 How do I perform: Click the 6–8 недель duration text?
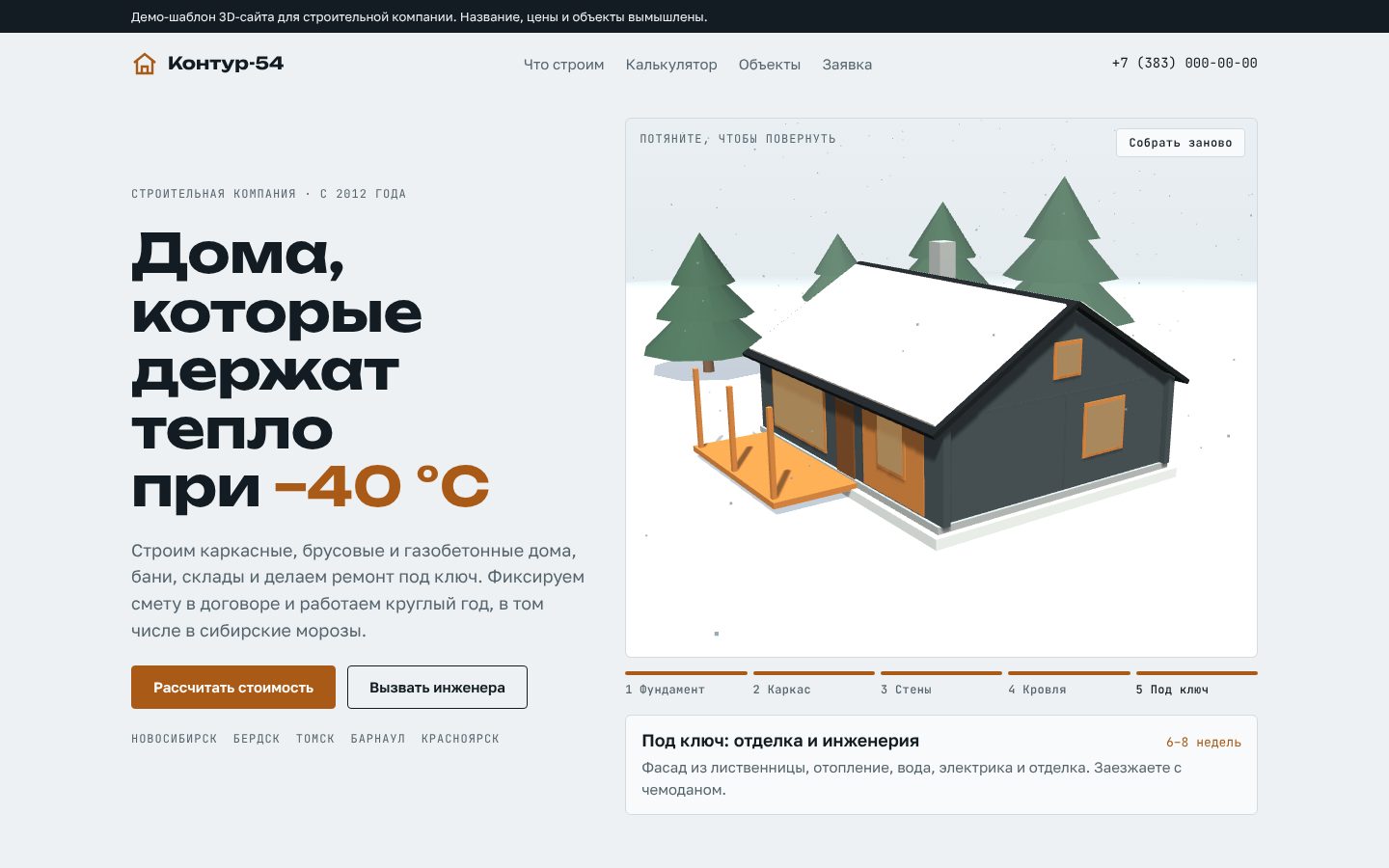coord(1203,742)
